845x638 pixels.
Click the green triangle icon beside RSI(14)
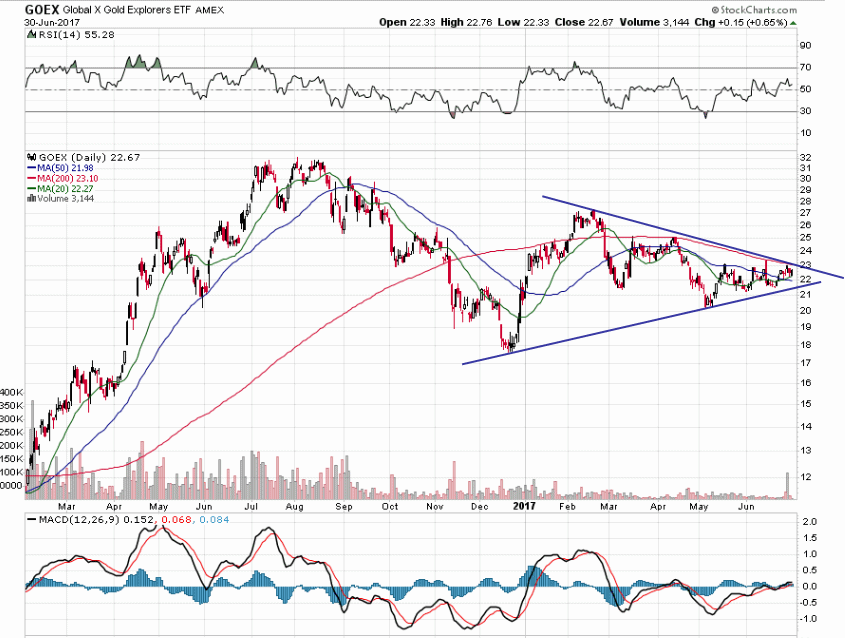pos(30,34)
